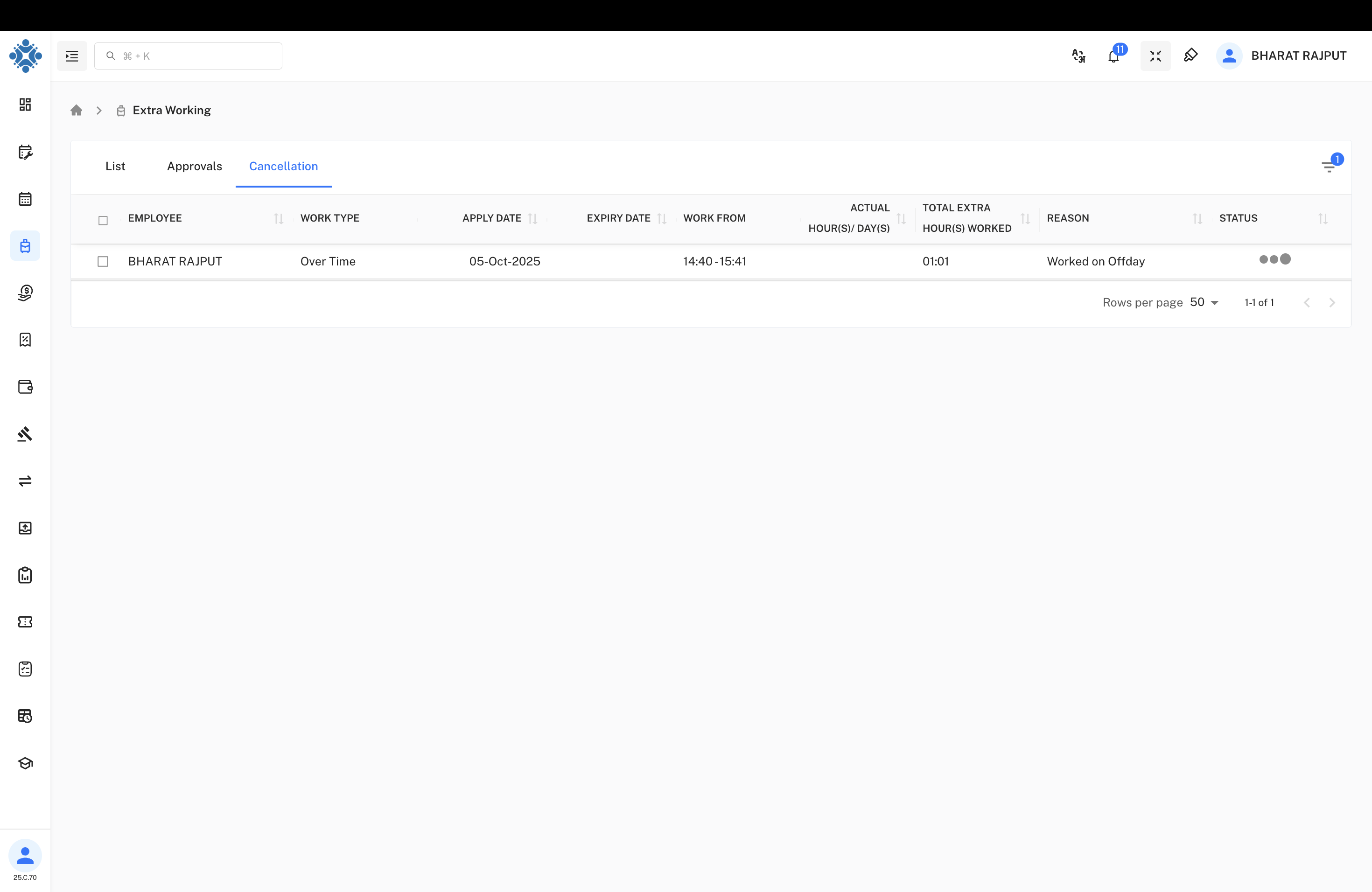Open the calendar icon in sidebar
Screen dimensions: 1372x892
(x=25, y=199)
